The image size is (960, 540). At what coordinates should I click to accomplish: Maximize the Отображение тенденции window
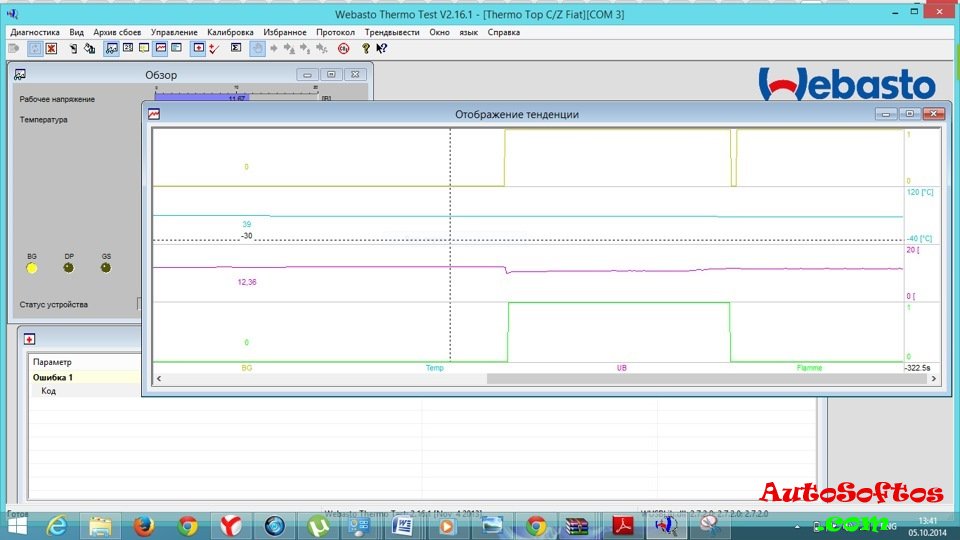coord(909,114)
